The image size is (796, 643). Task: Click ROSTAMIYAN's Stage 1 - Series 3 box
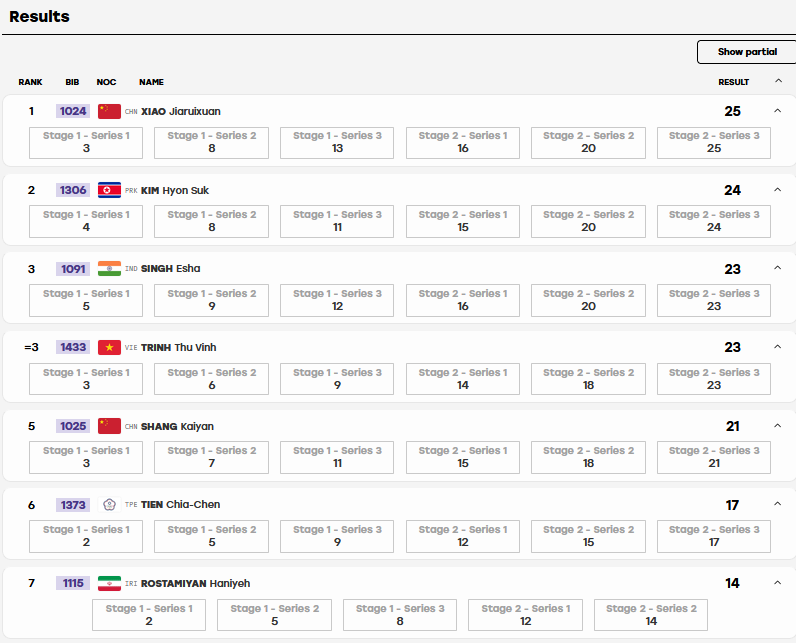click(x=400, y=615)
